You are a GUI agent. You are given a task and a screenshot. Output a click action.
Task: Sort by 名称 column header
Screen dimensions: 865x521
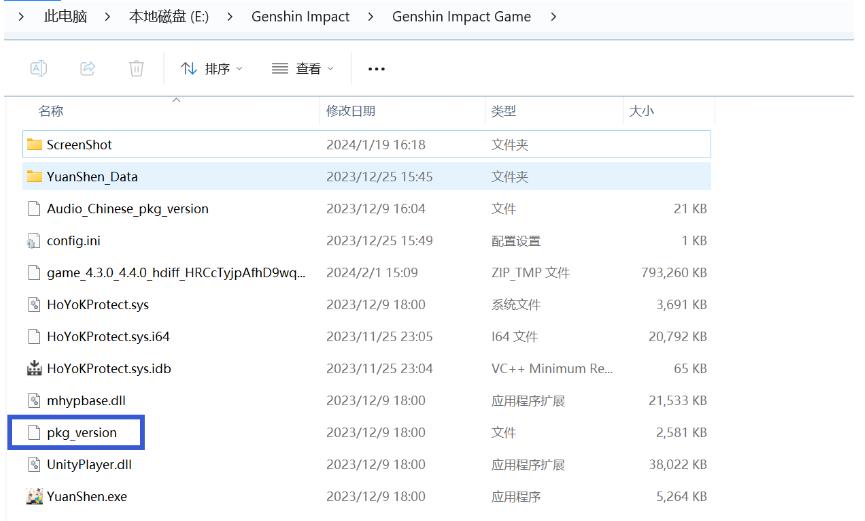tap(51, 111)
